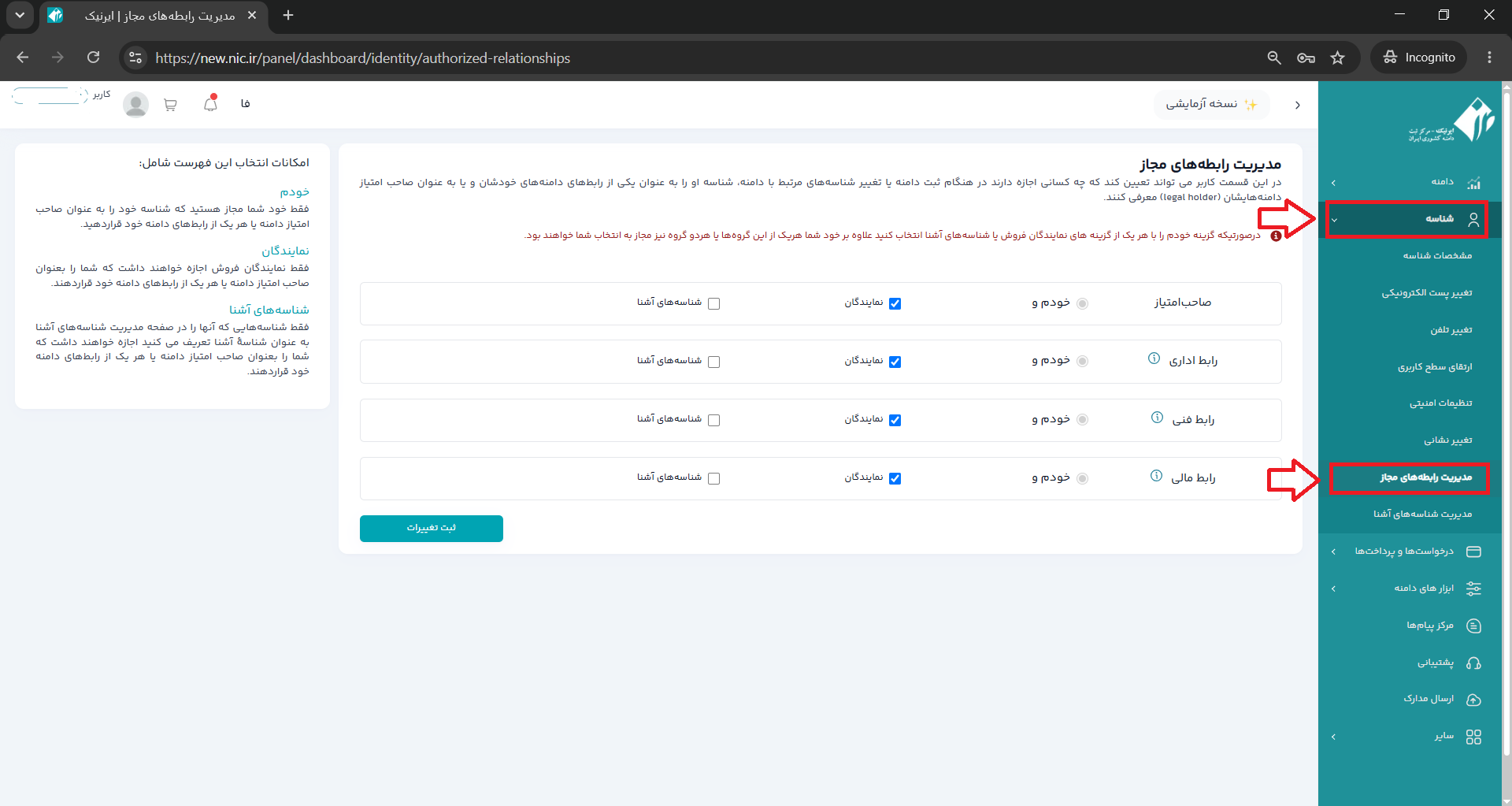Click the پشتیبانی headset icon
This screenshot has height=806, width=1512.
1473,663
